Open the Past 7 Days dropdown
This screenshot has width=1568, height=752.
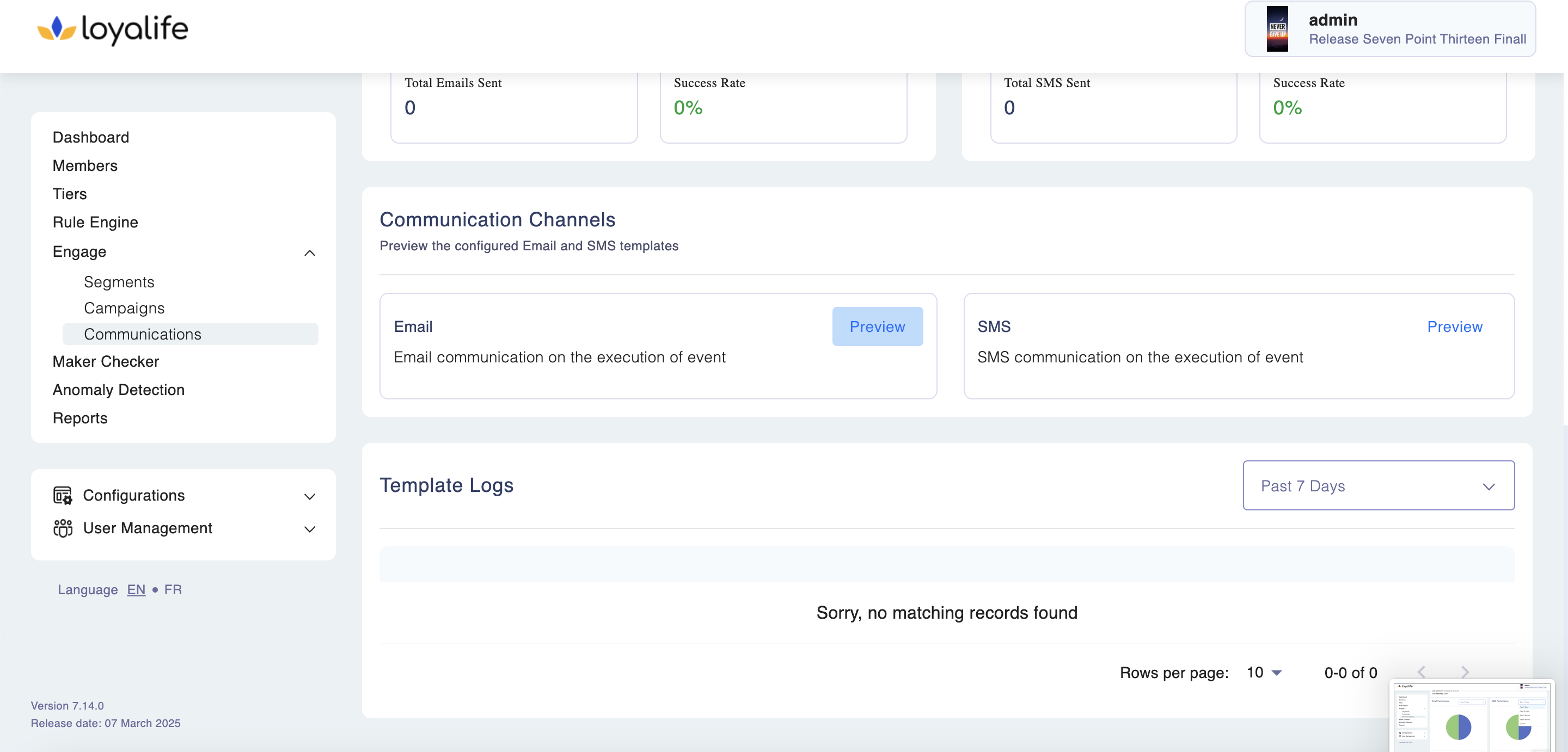point(1378,485)
